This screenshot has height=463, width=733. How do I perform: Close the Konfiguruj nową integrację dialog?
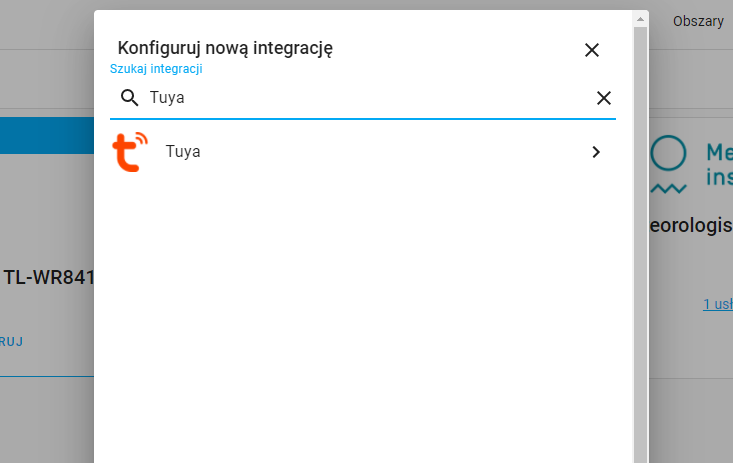point(592,50)
